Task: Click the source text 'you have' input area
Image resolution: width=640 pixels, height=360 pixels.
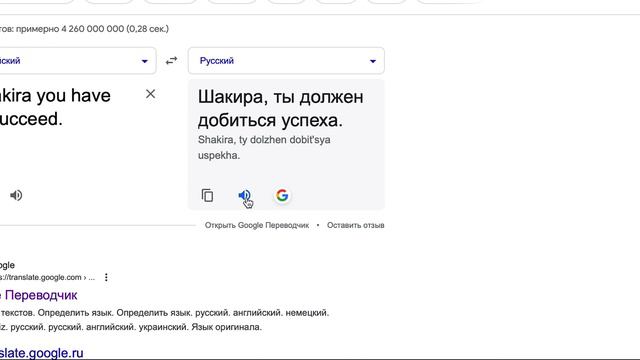Action: (x=73, y=96)
